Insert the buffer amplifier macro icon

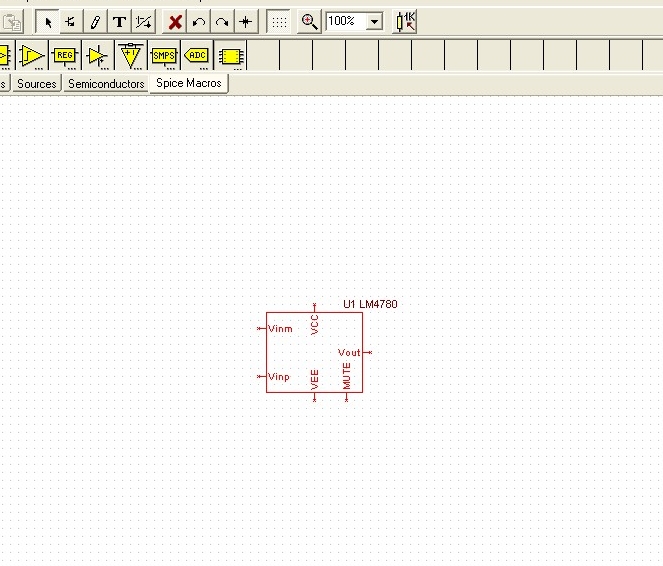(x=98, y=56)
